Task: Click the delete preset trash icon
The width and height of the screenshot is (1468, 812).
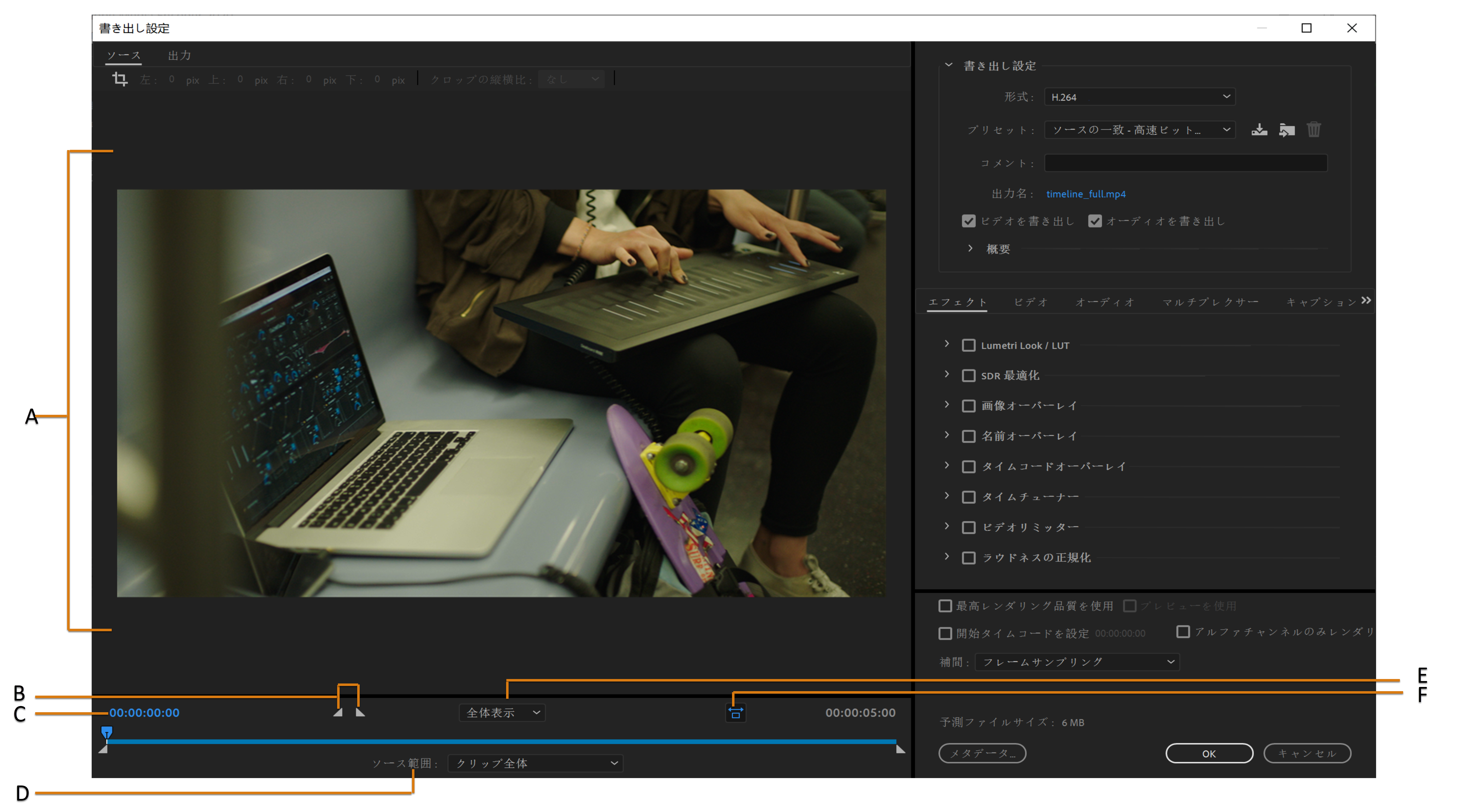Action: click(1314, 130)
